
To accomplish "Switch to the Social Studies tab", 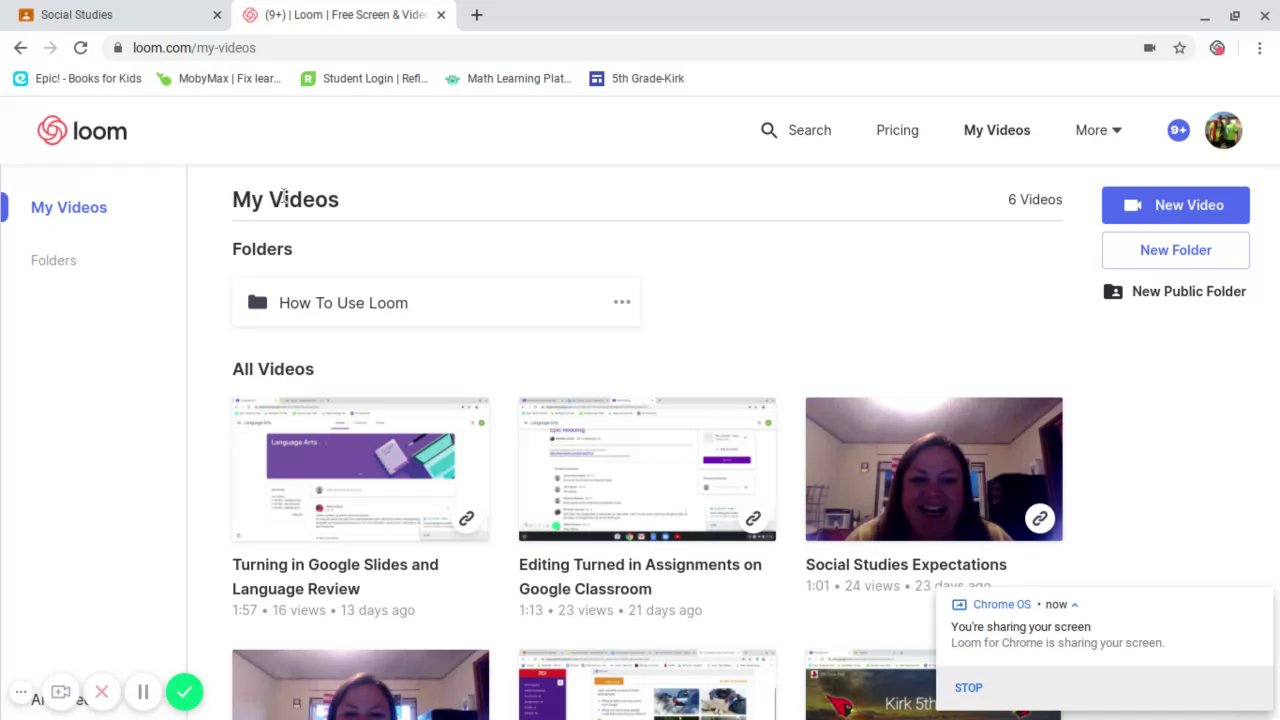I will coord(118,15).
